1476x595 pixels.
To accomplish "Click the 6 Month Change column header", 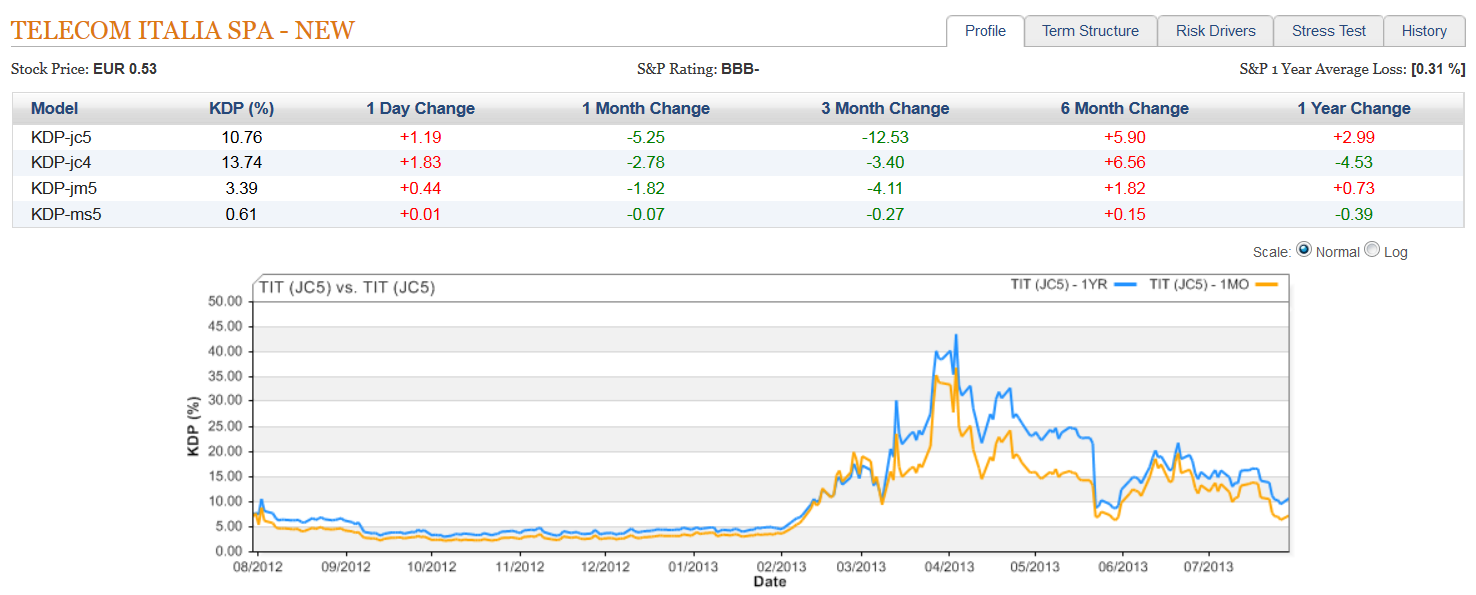I will click(x=1125, y=108).
